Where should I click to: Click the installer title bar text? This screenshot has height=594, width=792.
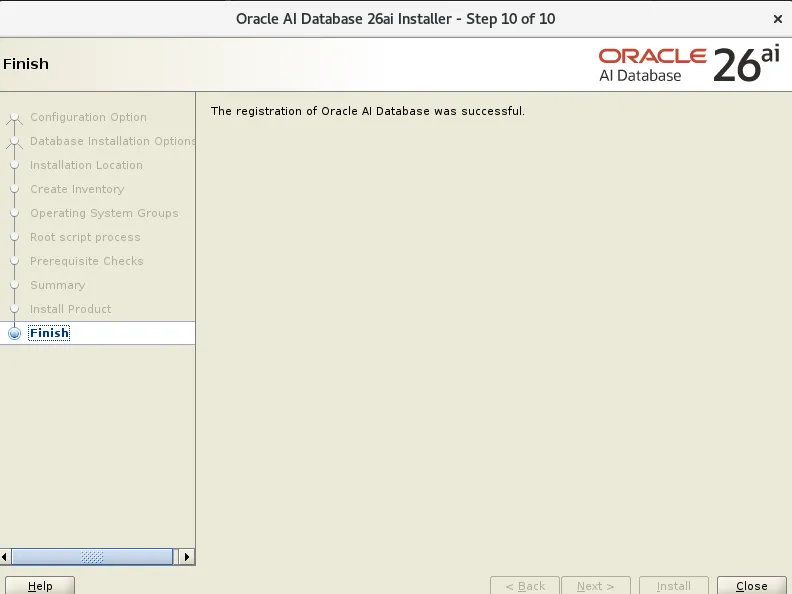click(395, 19)
